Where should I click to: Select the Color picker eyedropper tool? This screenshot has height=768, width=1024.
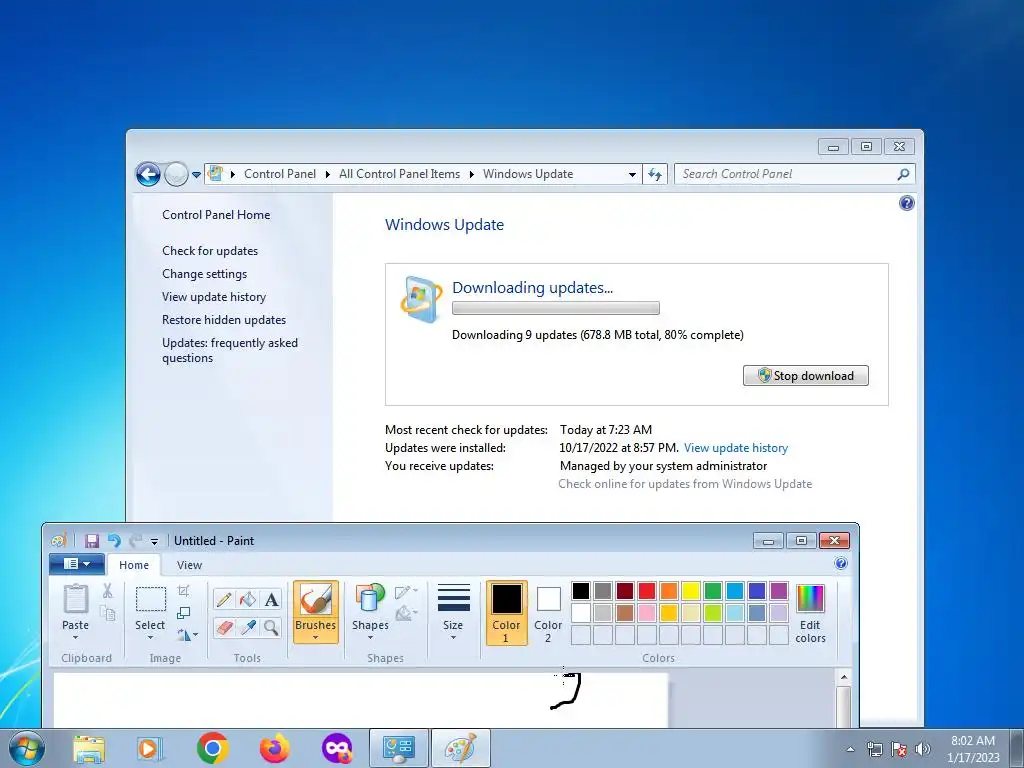point(248,628)
